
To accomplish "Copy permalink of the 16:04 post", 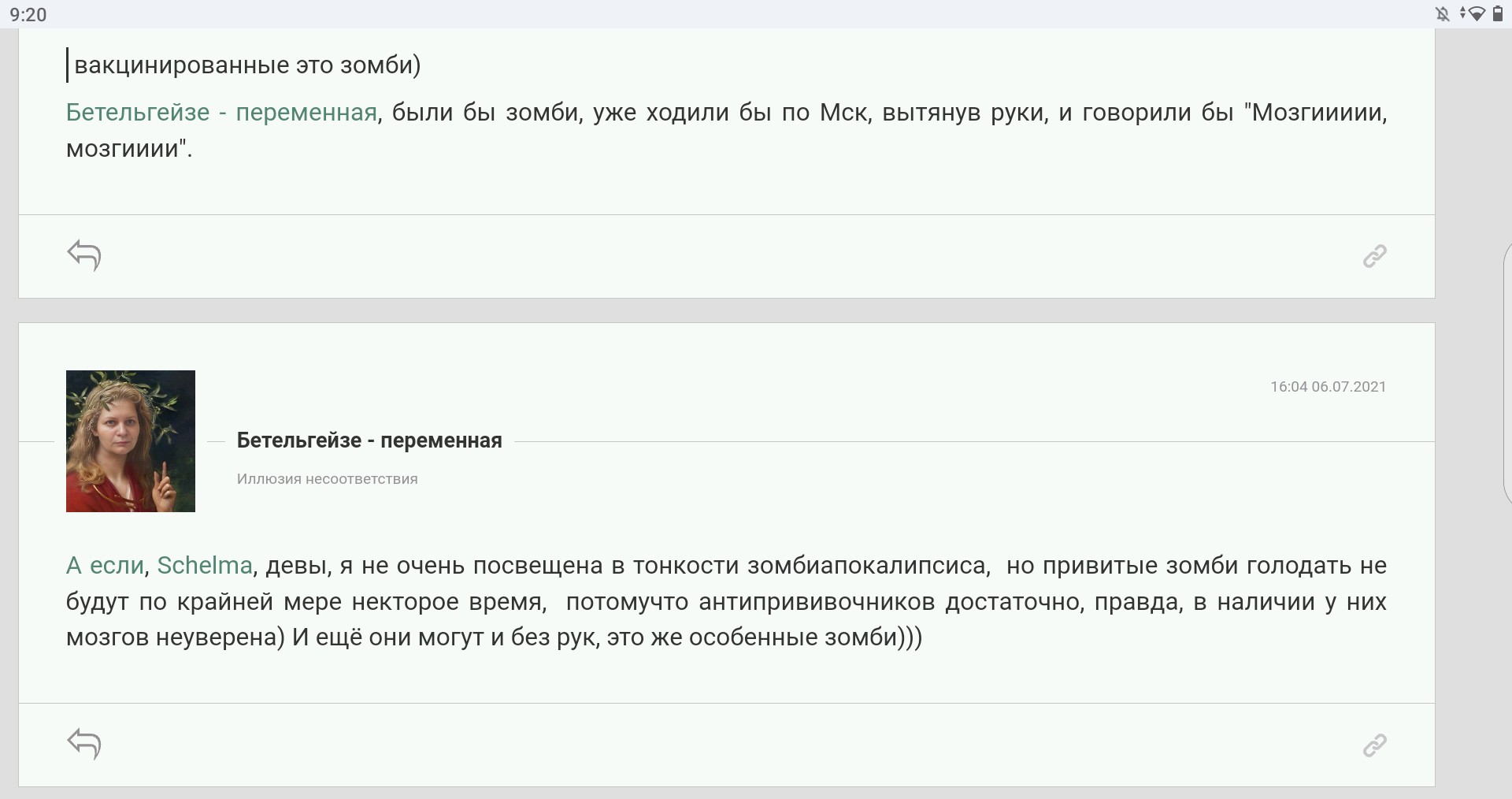I will pos(1374,745).
